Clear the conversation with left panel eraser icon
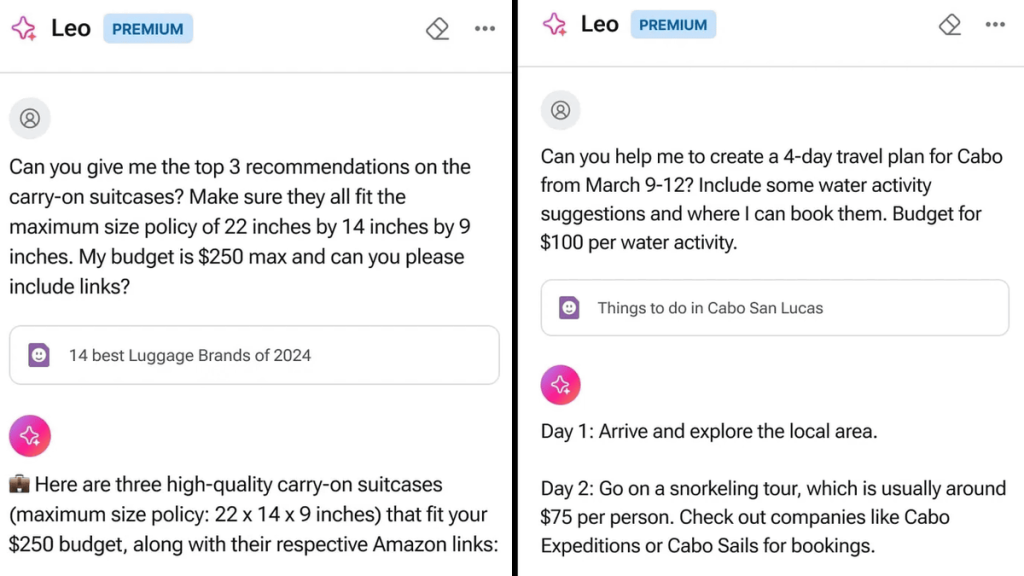The image size is (1024, 576). [x=437, y=29]
